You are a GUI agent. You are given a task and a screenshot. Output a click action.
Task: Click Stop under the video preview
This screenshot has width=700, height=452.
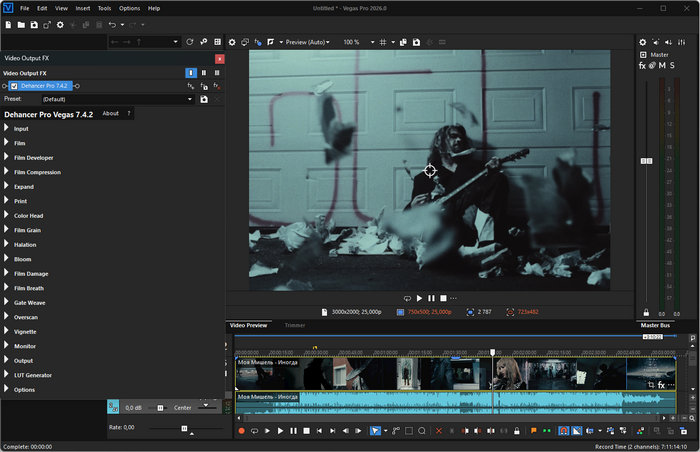pos(443,298)
